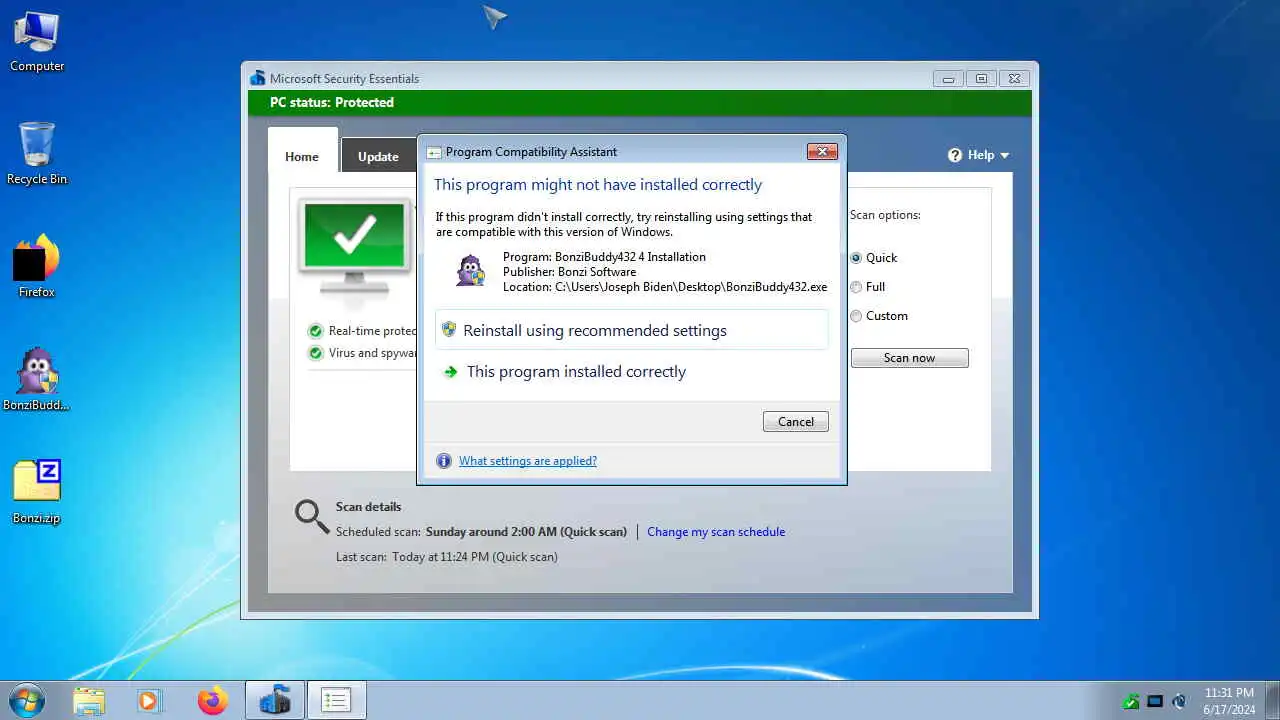
Task: Click the green check next to Real-time protection
Action: 316,331
